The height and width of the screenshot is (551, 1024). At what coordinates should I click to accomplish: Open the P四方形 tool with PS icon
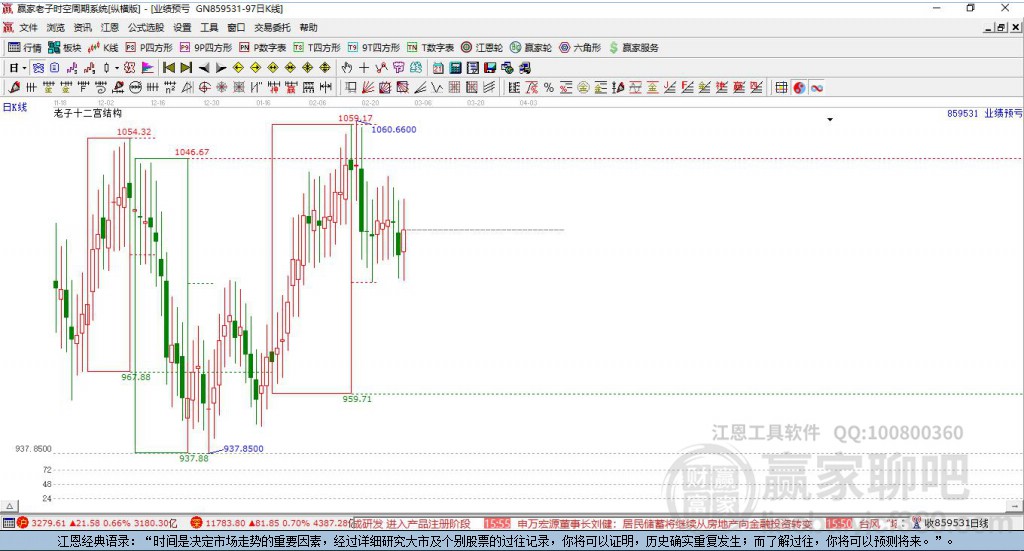point(149,48)
